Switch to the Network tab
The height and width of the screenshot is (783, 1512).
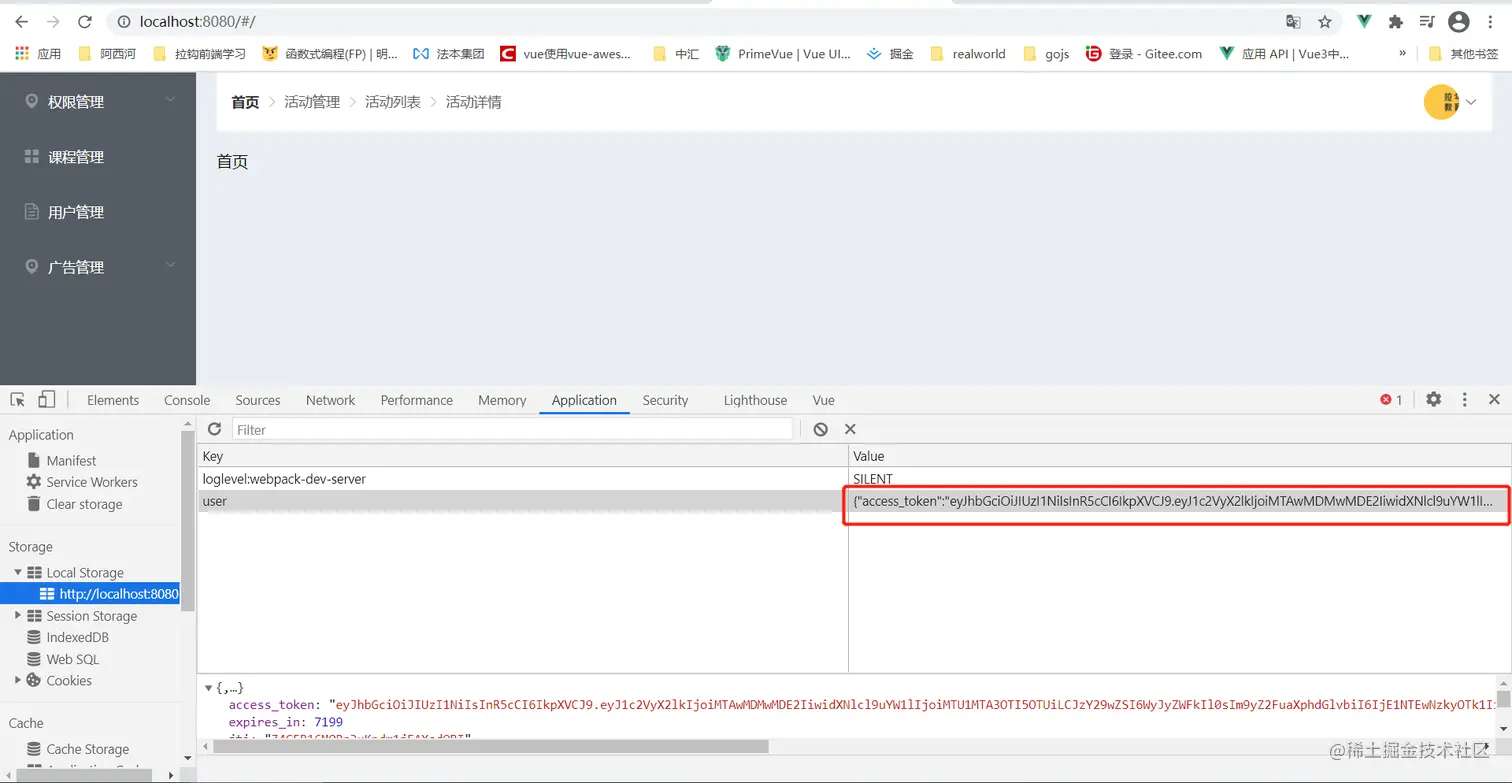[330, 400]
